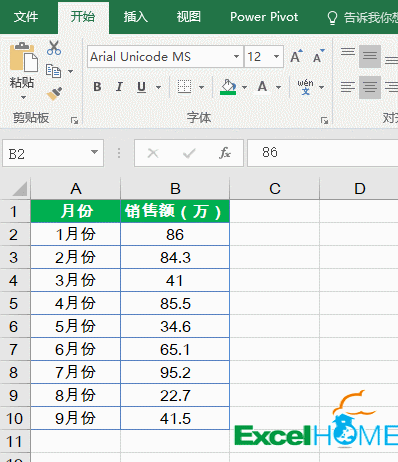The width and height of the screenshot is (398, 462).
Task: Expand underline style options
Action: (x=159, y=87)
